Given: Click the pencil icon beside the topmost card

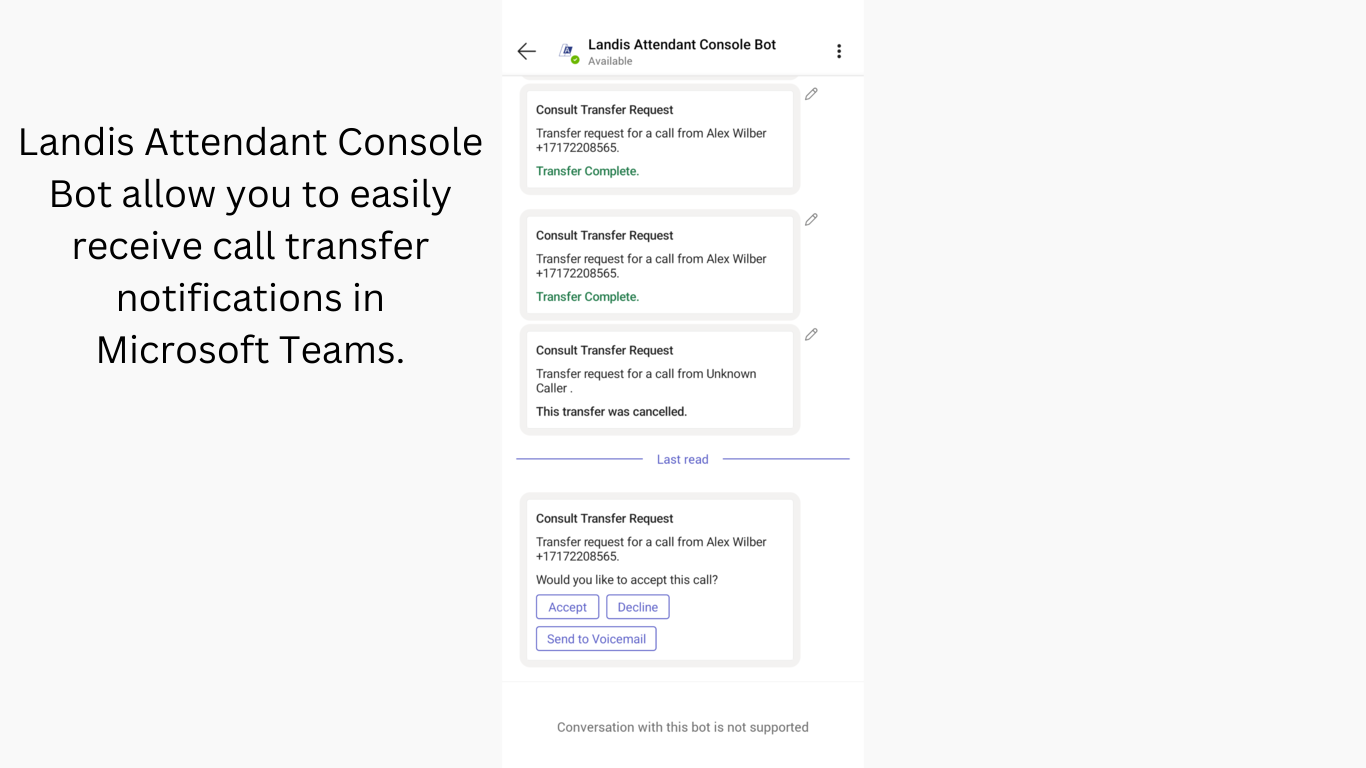Looking at the screenshot, I should (x=811, y=94).
